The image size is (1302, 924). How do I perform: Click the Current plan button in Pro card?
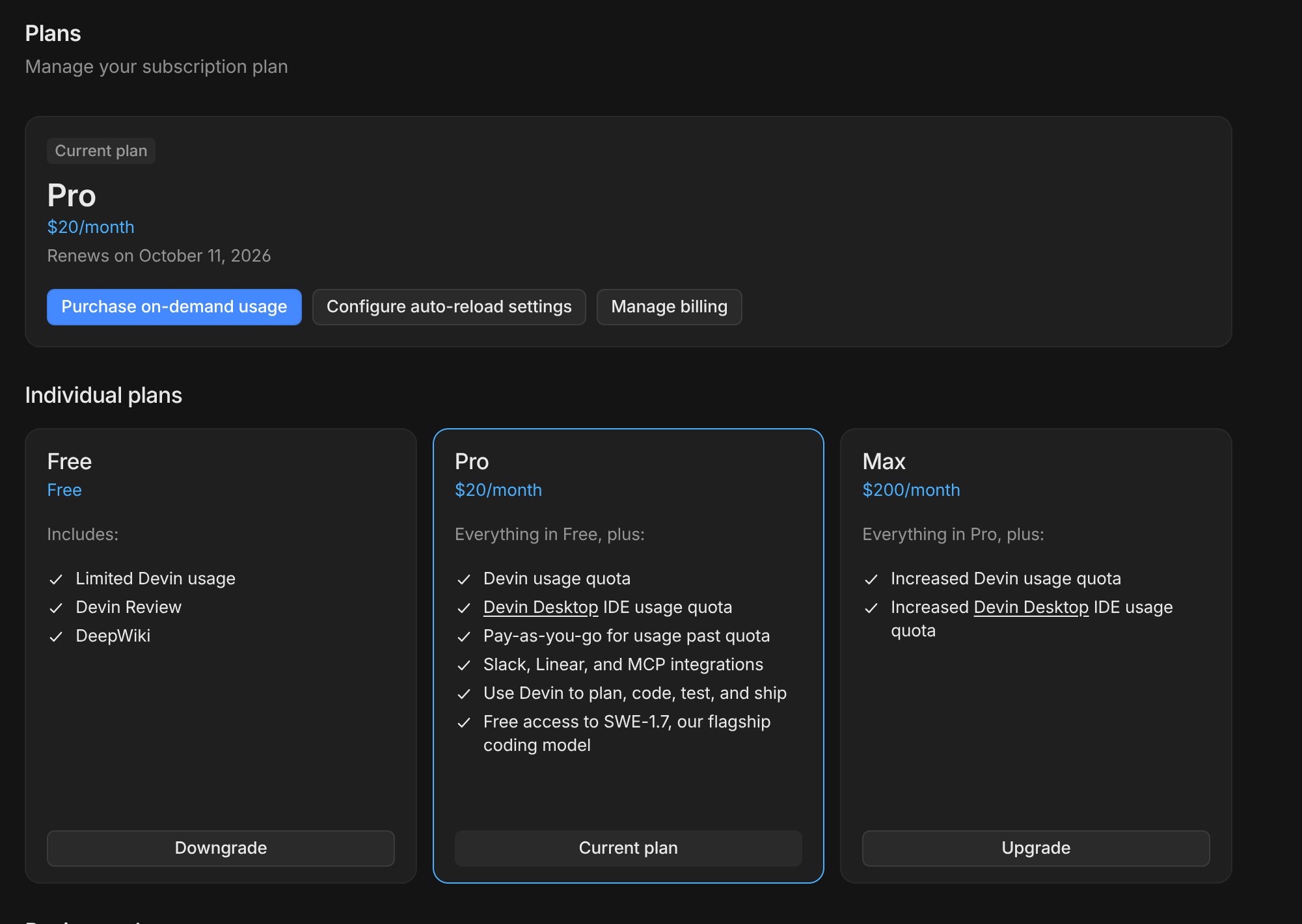629,848
